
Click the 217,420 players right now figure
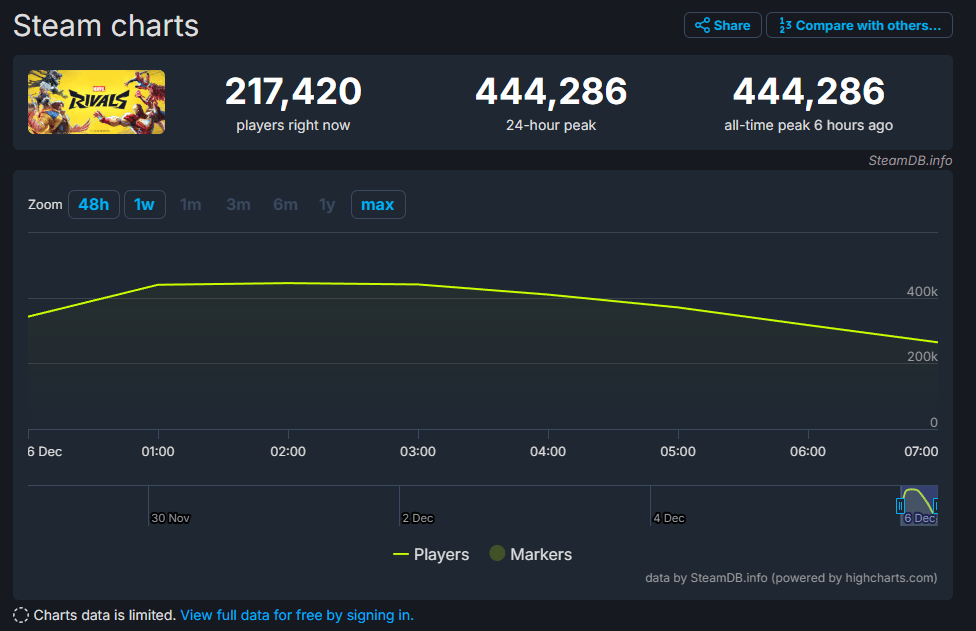[x=293, y=91]
